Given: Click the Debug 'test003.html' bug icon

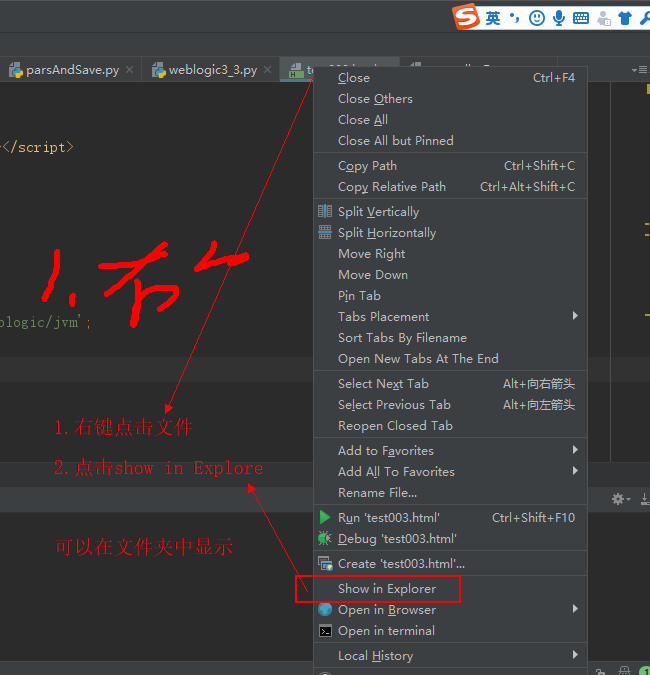Looking at the screenshot, I should pyautogui.click(x=325, y=538).
